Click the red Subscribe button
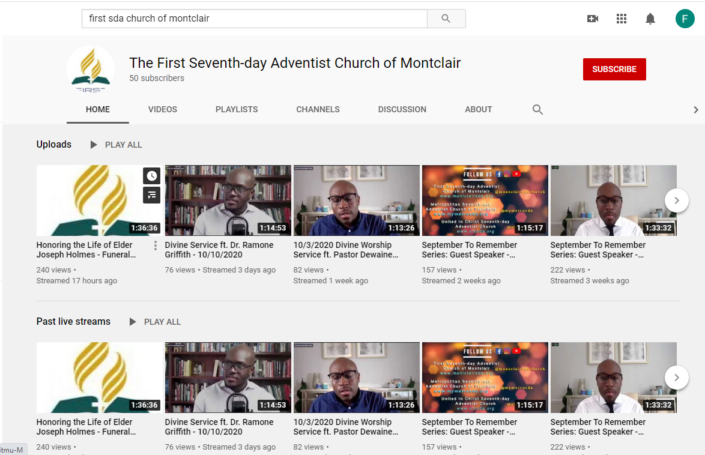This screenshot has width=705, height=455. coord(614,69)
